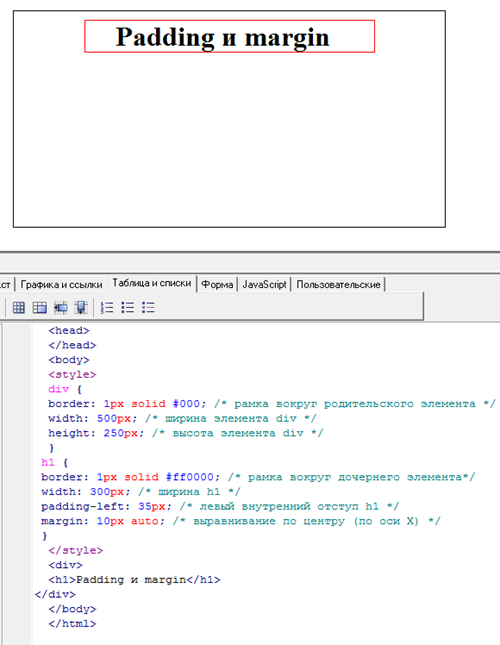Image resolution: width=500 pixels, height=645 pixels.
Task: Click the </head> closing tag line
Action: tap(72, 345)
